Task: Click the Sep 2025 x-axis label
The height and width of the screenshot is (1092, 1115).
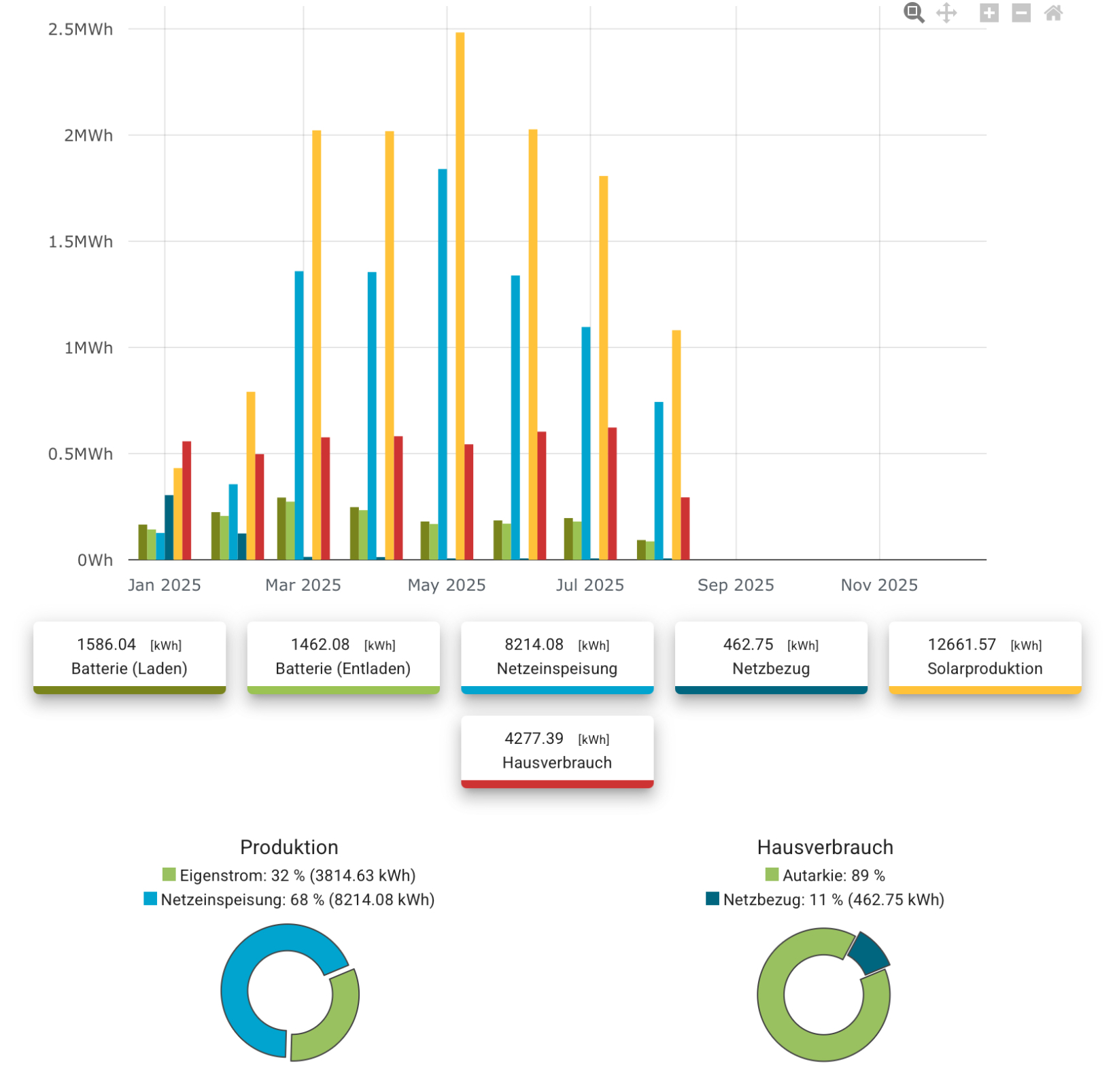Action: coord(736,585)
